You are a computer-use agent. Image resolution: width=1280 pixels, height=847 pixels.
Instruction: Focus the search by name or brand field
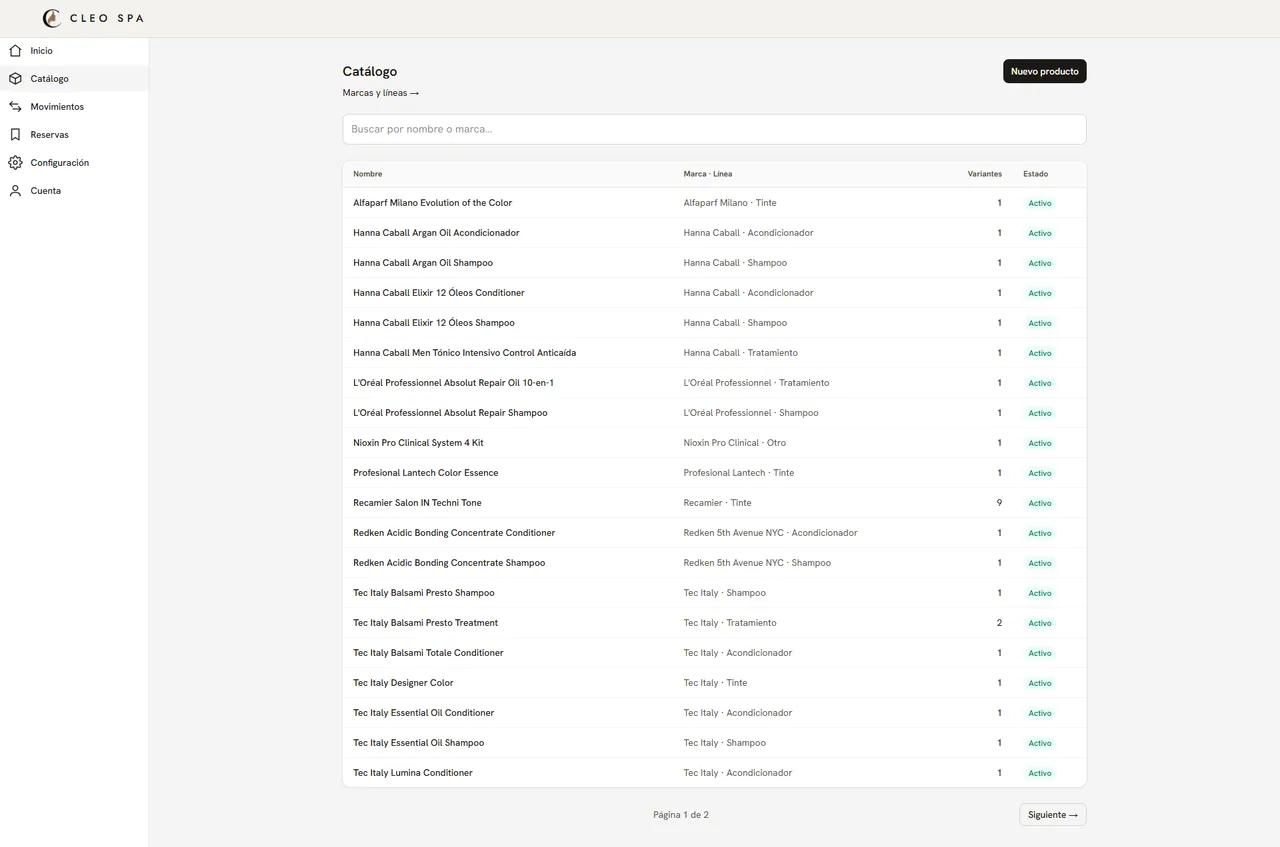[714, 129]
